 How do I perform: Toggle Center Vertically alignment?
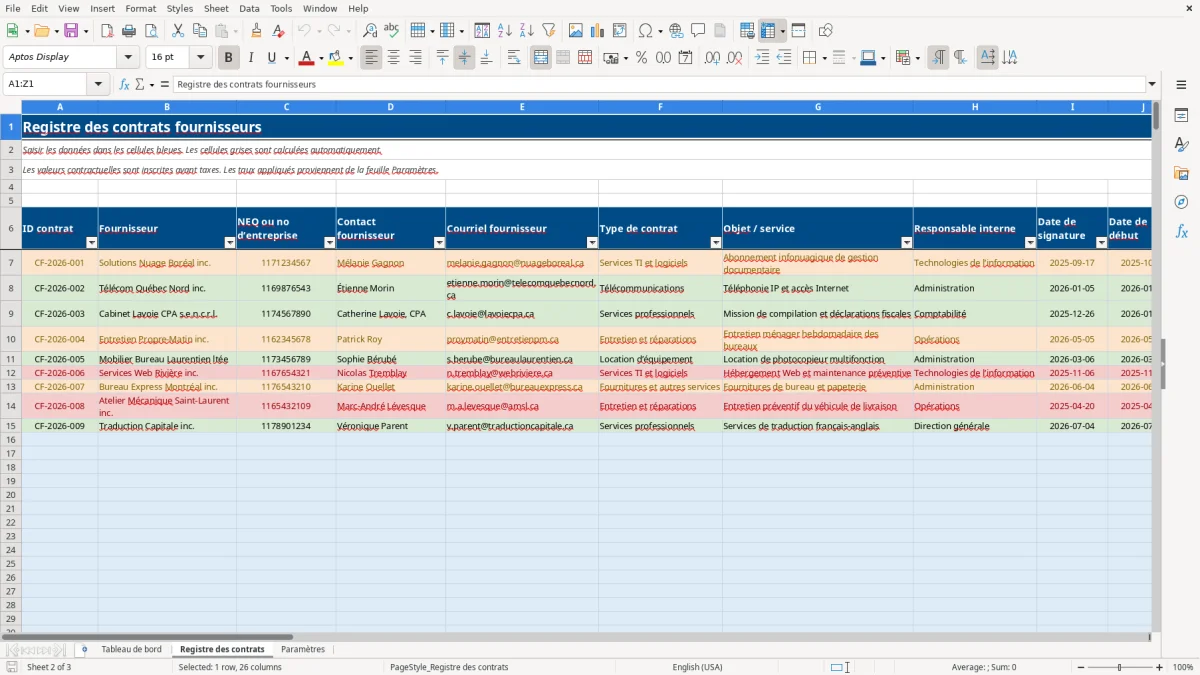pyautogui.click(x=464, y=58)
